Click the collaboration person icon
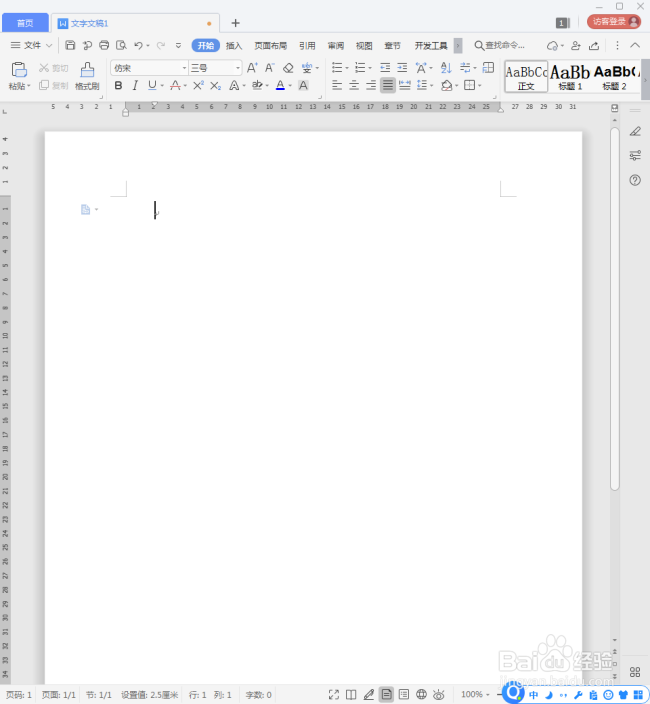The image size is (650, 704). (x=575, y=45)
